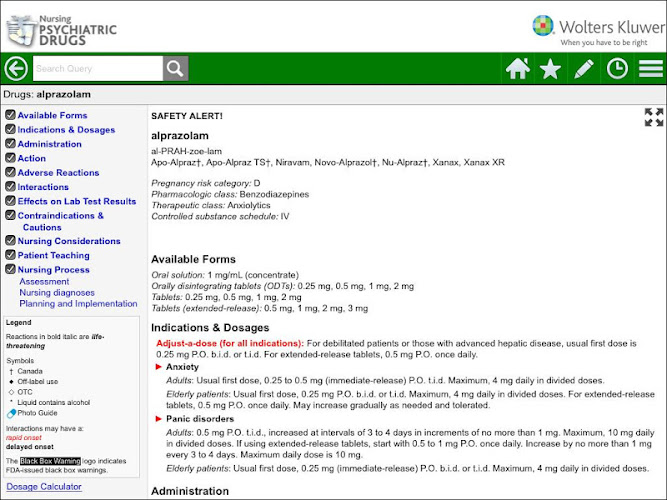Select the Assessment sub-link
Image resolution: width=667 pixels, height=500 pixels.
44,282
